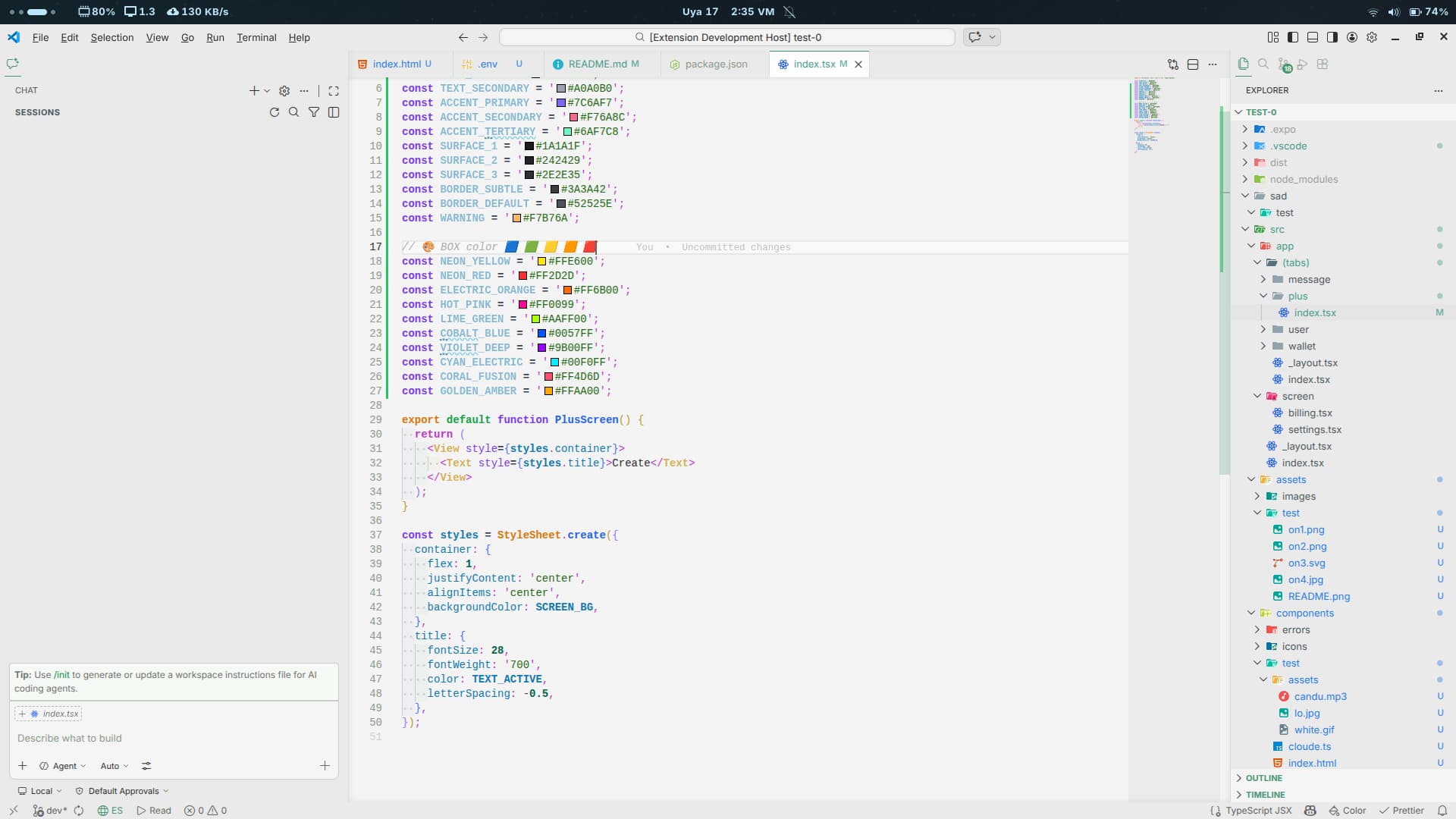Open the Agent mode dropdown
The width and height of the screenshot is (1456, 819).
point(64,766)
